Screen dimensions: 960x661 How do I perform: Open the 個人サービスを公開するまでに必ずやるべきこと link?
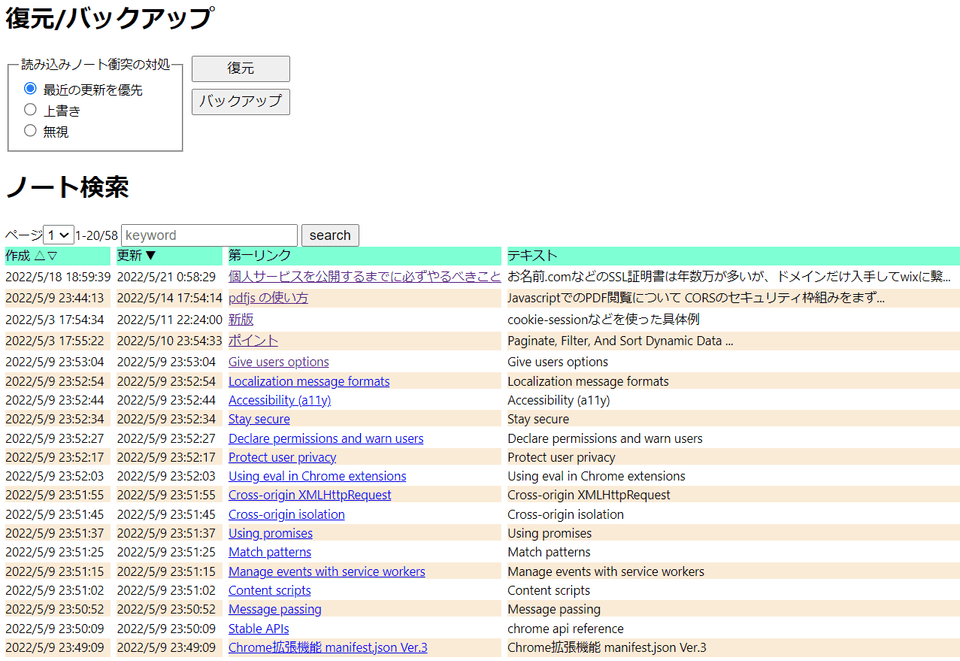coord(364,277)
